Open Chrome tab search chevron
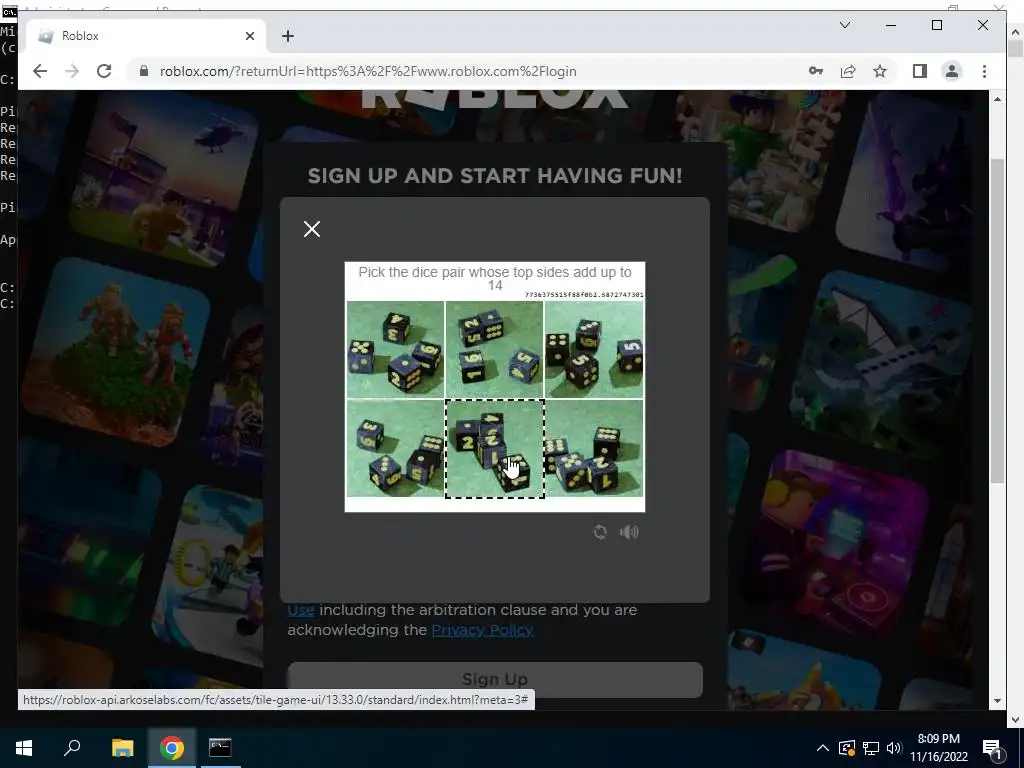Screen dimensions: 1024x768 (844, 25)
